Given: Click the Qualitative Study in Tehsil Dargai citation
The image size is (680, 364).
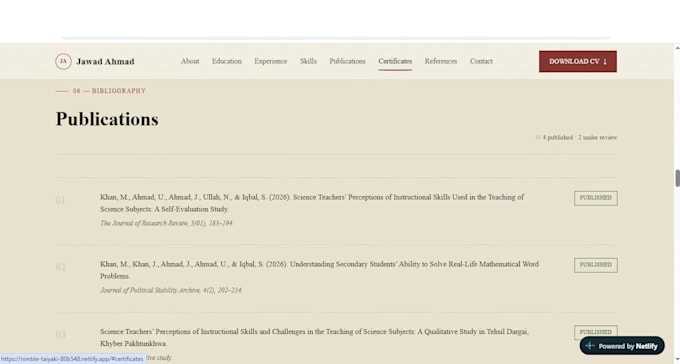Looking at the screenshot, I should click(x=314, y=337).
